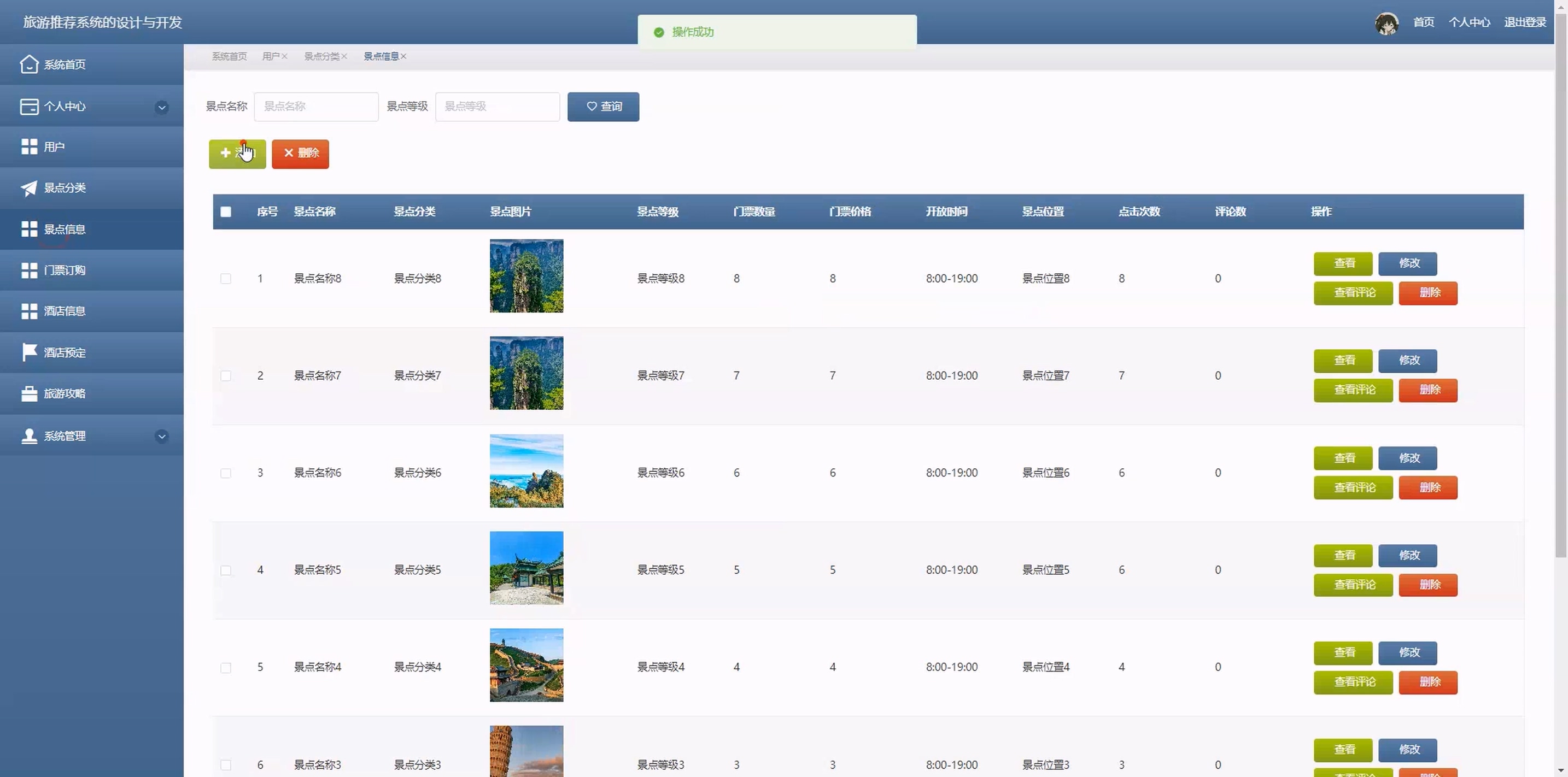Click the flag icon for 酒店预定

28,352
